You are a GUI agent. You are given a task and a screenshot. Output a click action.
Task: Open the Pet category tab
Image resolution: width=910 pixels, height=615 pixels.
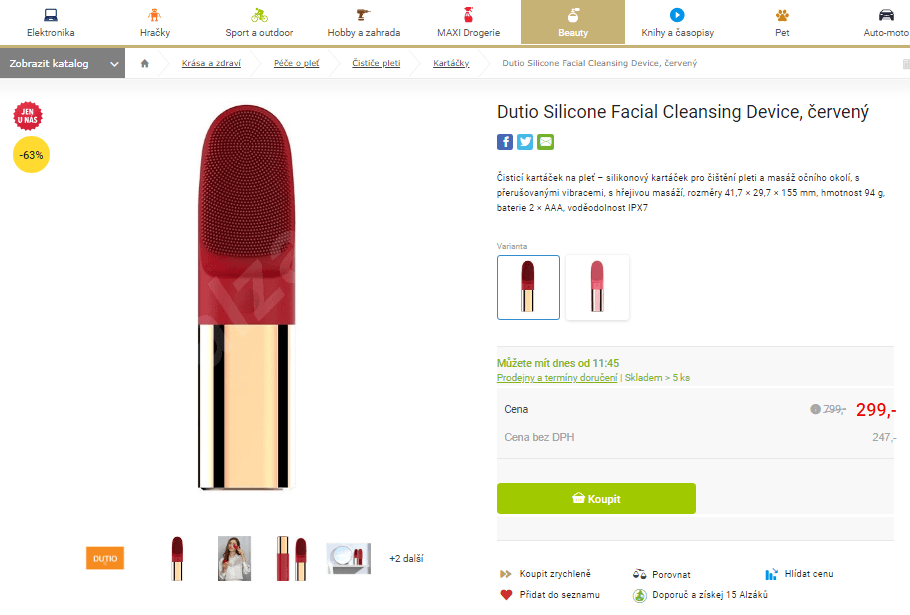(x=782, y=22)
